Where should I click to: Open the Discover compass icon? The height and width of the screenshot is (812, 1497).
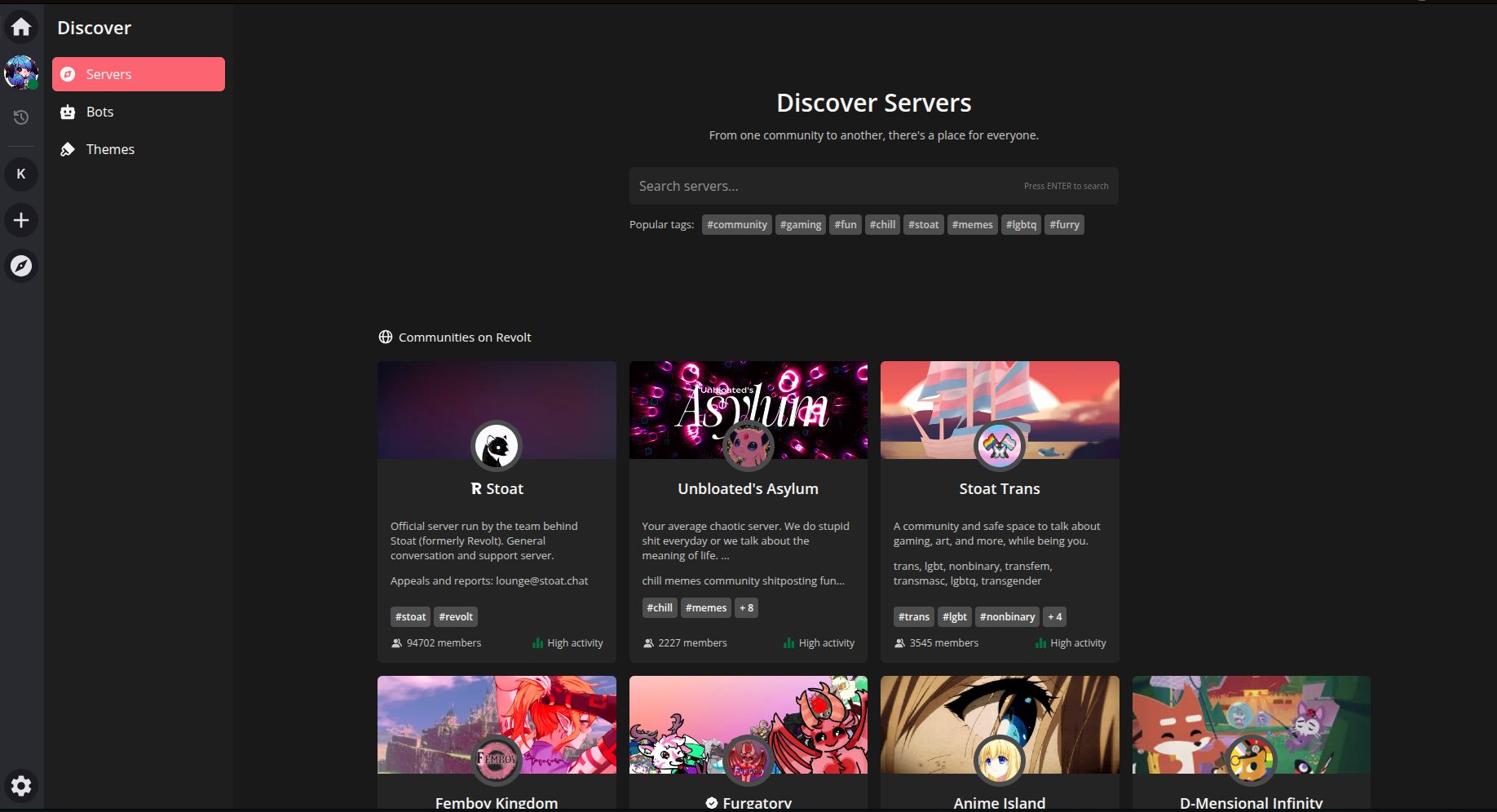pyautogui.click(x=21, y=266)
